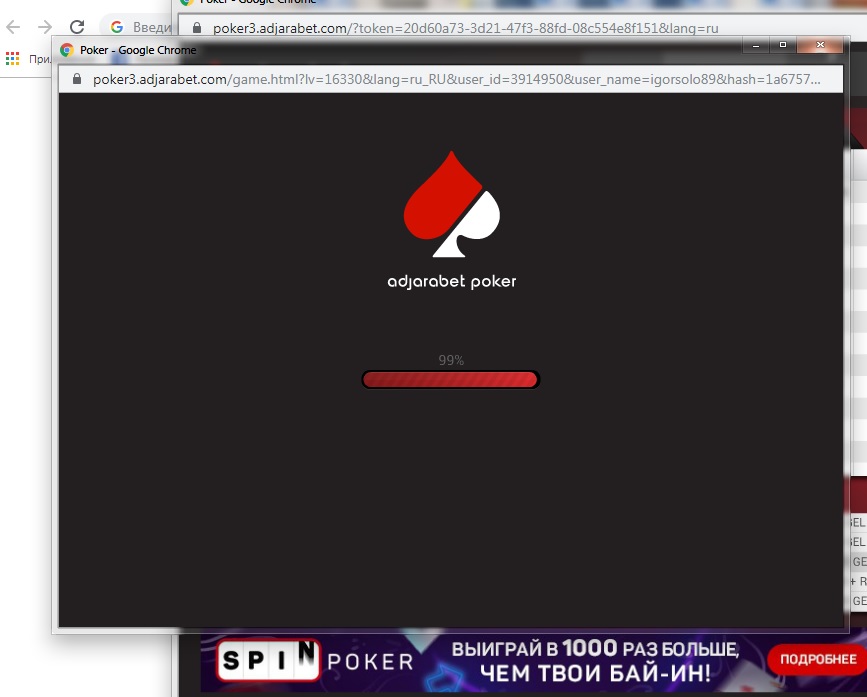This screenshot has width=867, height=697.
Task: Click the Poker - Google Chrome window title
Action: pos(138,50)
